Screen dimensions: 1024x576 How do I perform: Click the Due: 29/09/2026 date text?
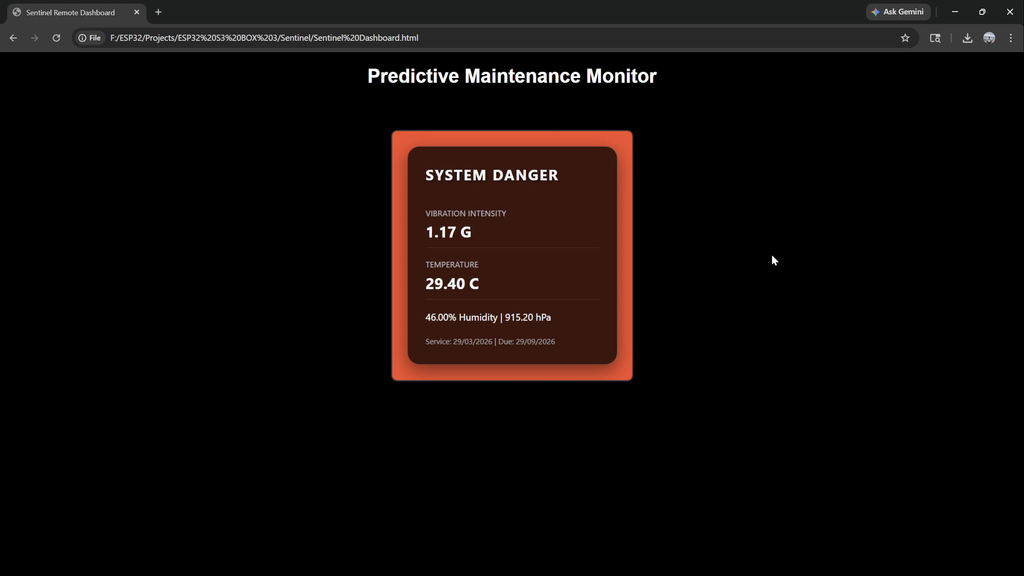point(526,342)
